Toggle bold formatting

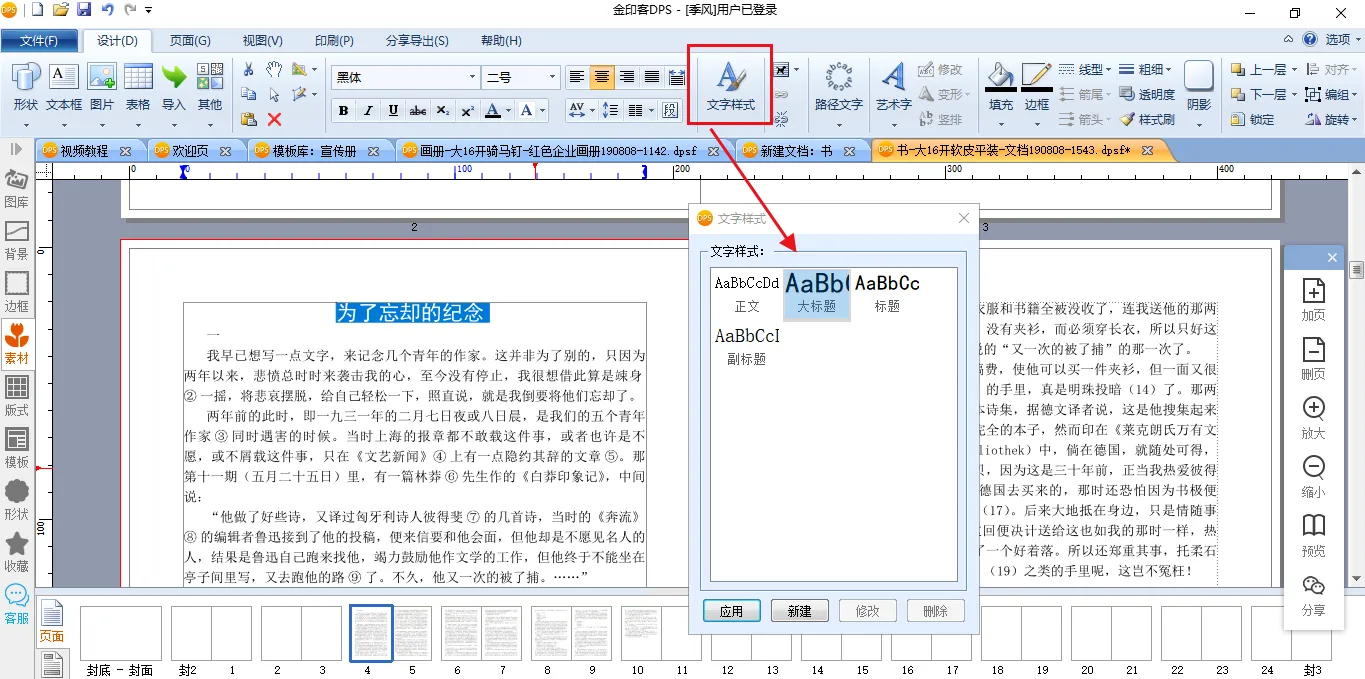point(344,110)
